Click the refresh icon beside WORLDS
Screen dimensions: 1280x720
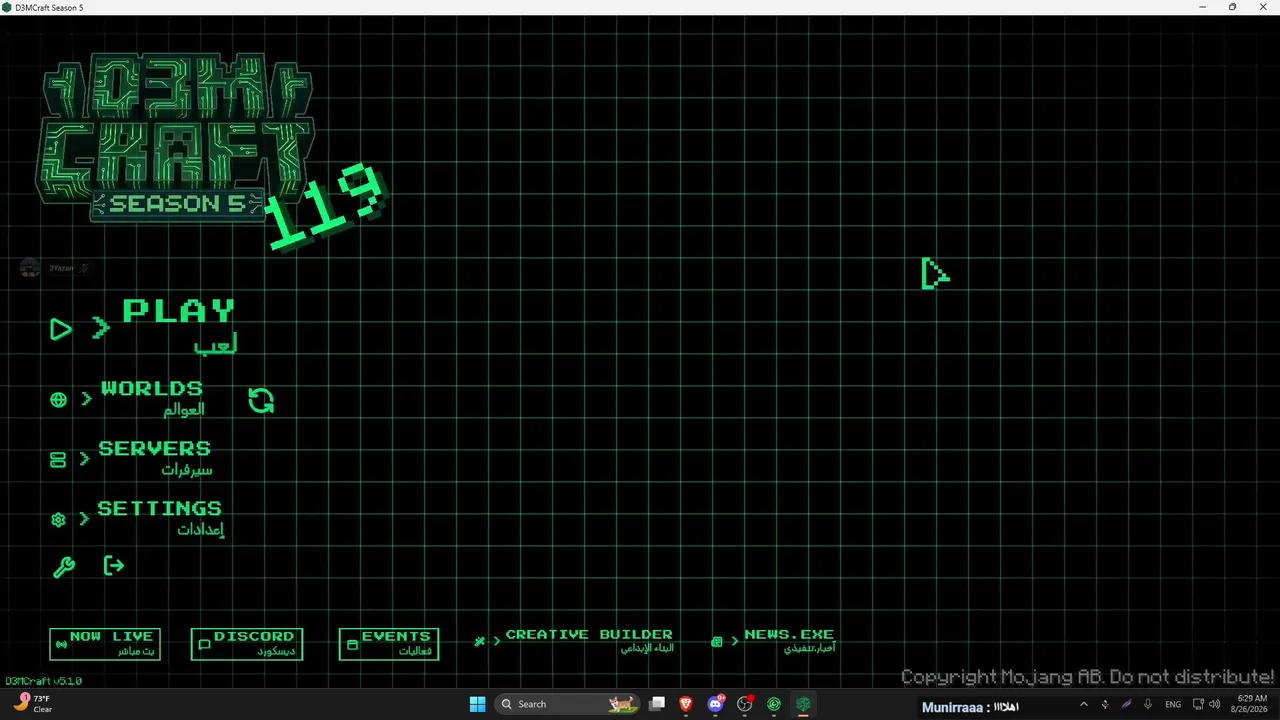pyautogui.click(x=261, y=401)
